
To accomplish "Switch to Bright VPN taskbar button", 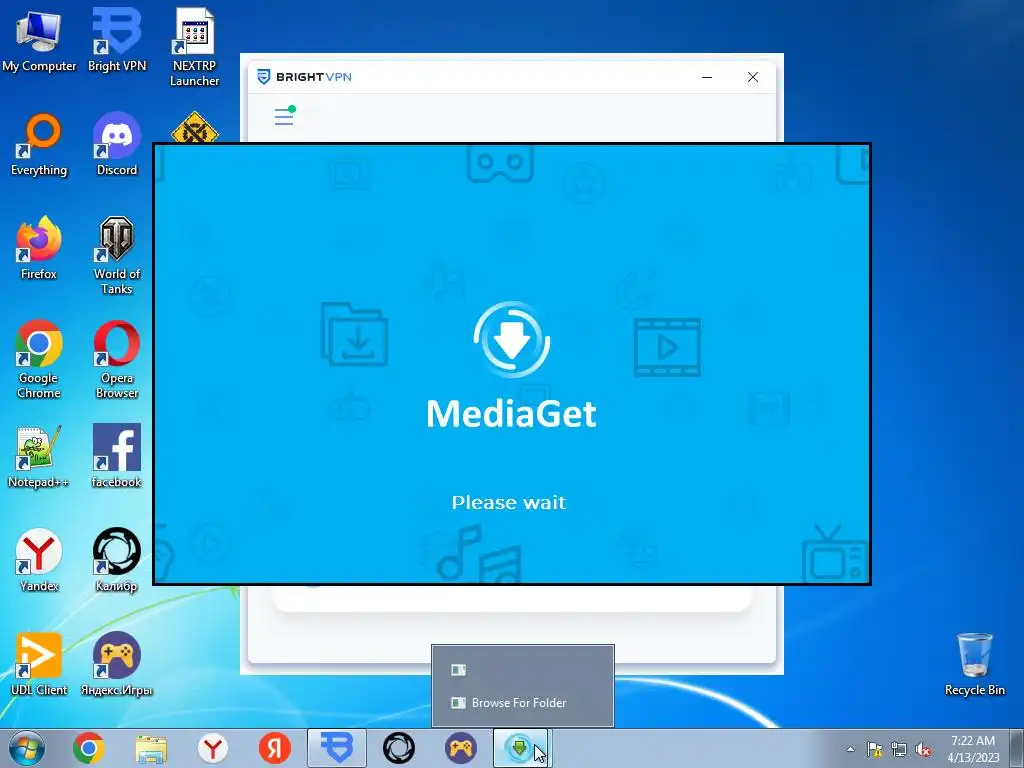I will 337,748.
